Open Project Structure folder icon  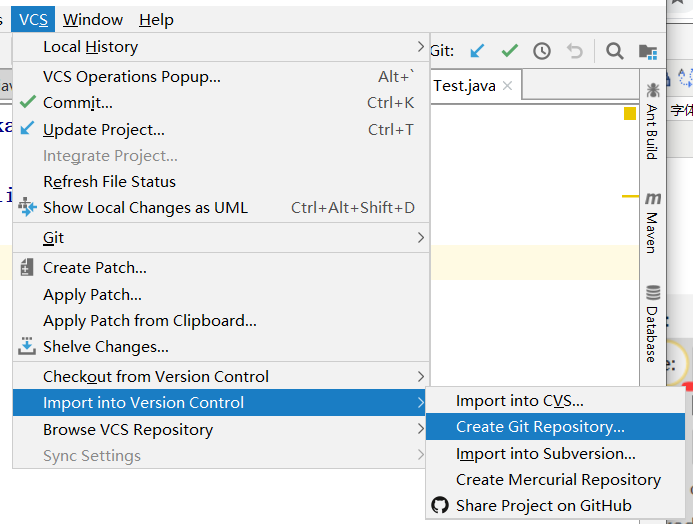648,52
